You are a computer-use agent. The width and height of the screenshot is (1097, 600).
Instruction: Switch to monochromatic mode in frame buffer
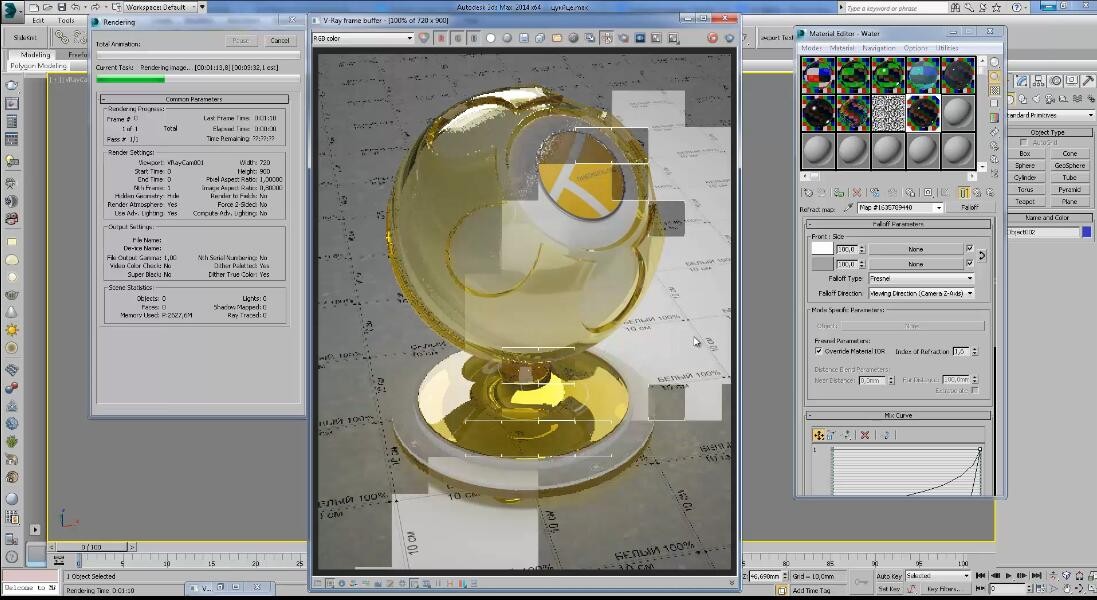(x=507, y=38)
